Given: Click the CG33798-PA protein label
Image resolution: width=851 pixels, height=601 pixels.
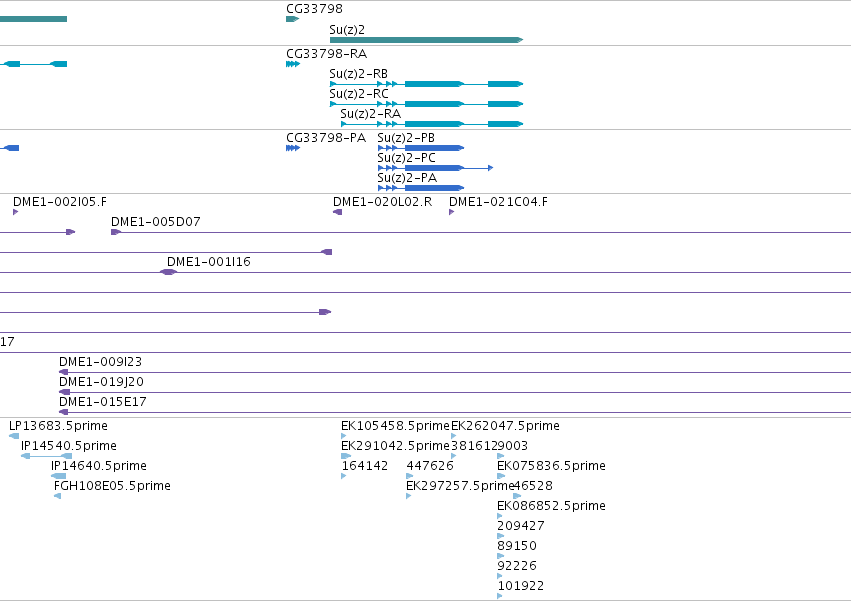Looking at the screenshot, I should [x=326, y=137].
